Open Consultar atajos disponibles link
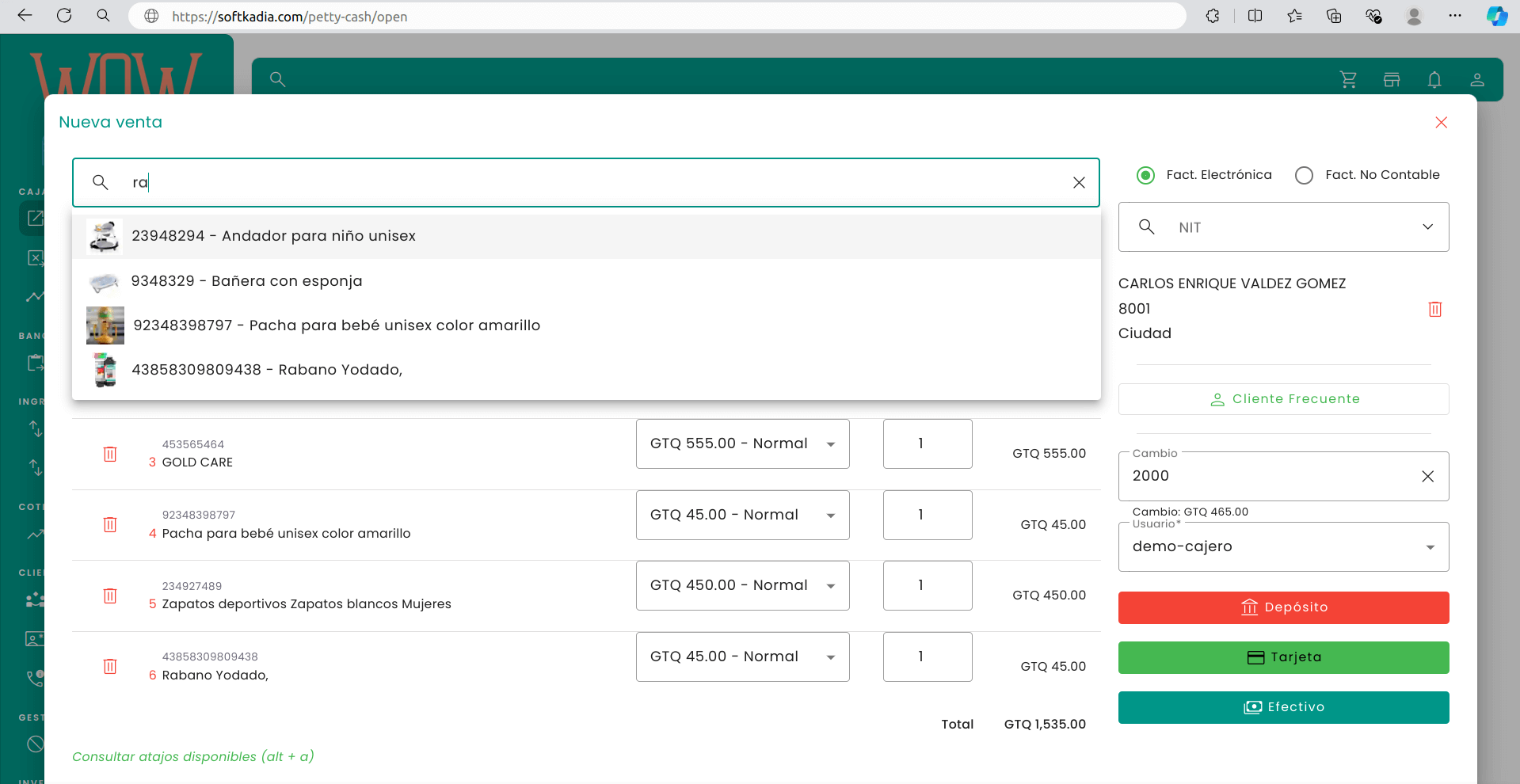This screenshot has width=1520, height=784. (x=193, y=756)
